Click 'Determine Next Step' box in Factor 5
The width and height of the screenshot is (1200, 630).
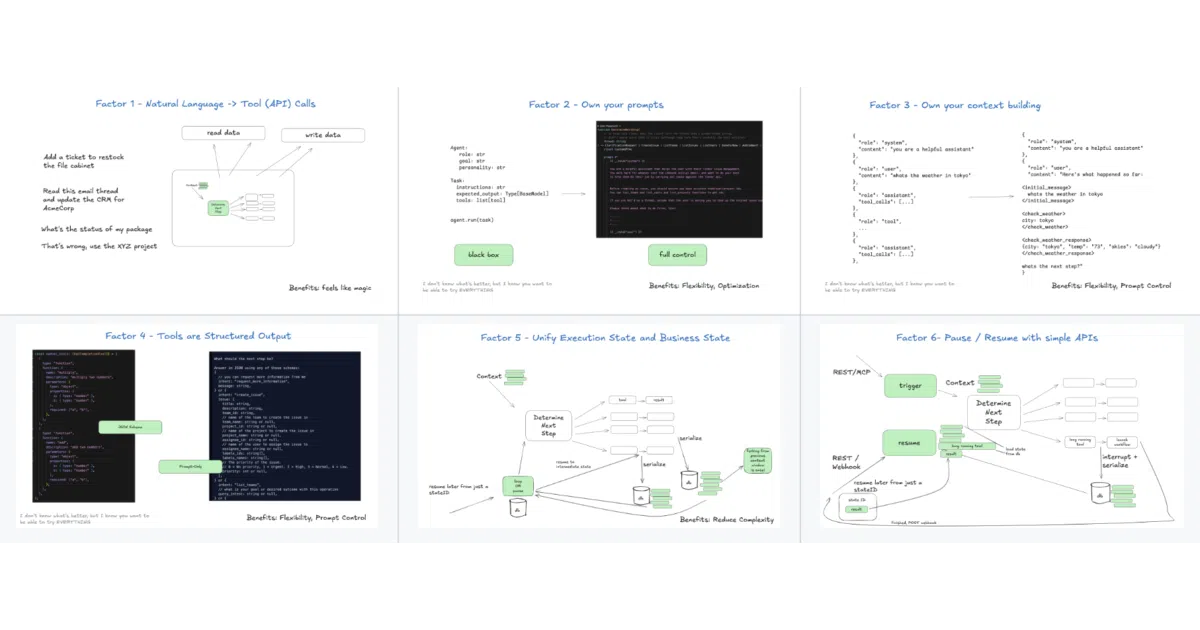click(548, 424)
